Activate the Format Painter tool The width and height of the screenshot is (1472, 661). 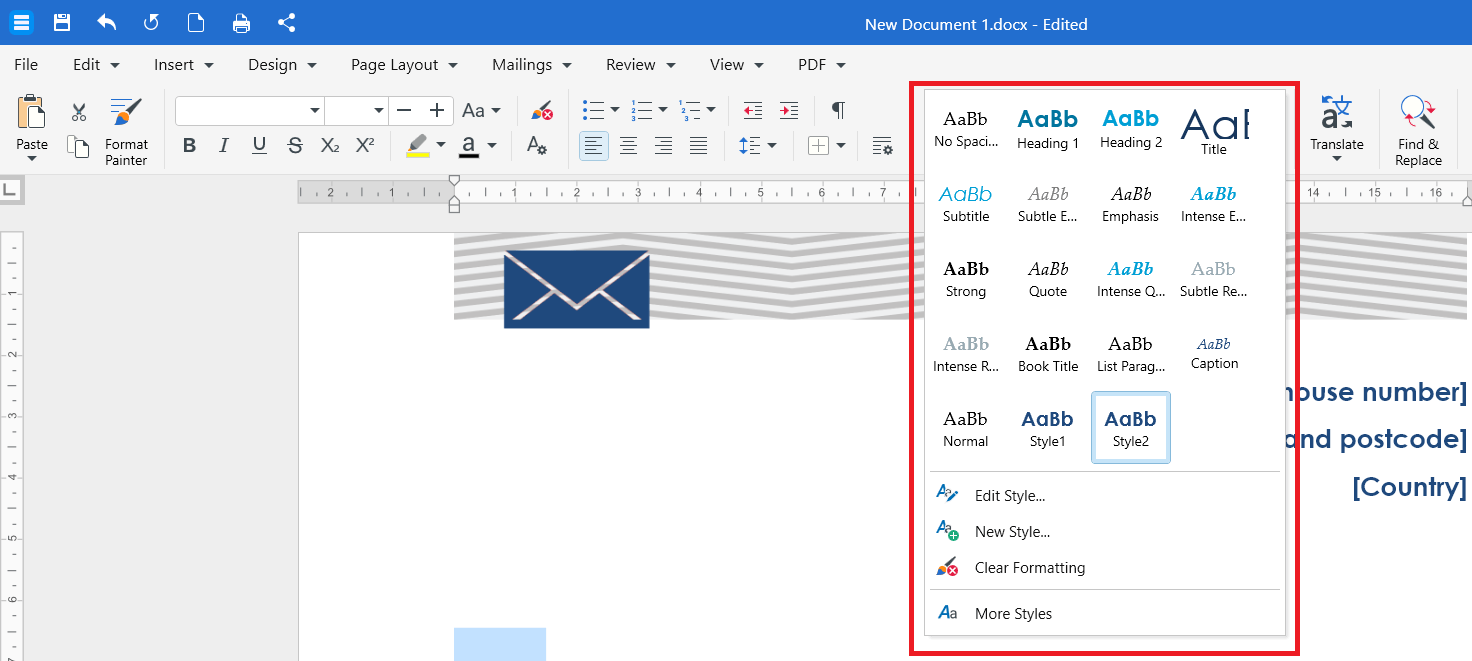[x=126, y=131]
